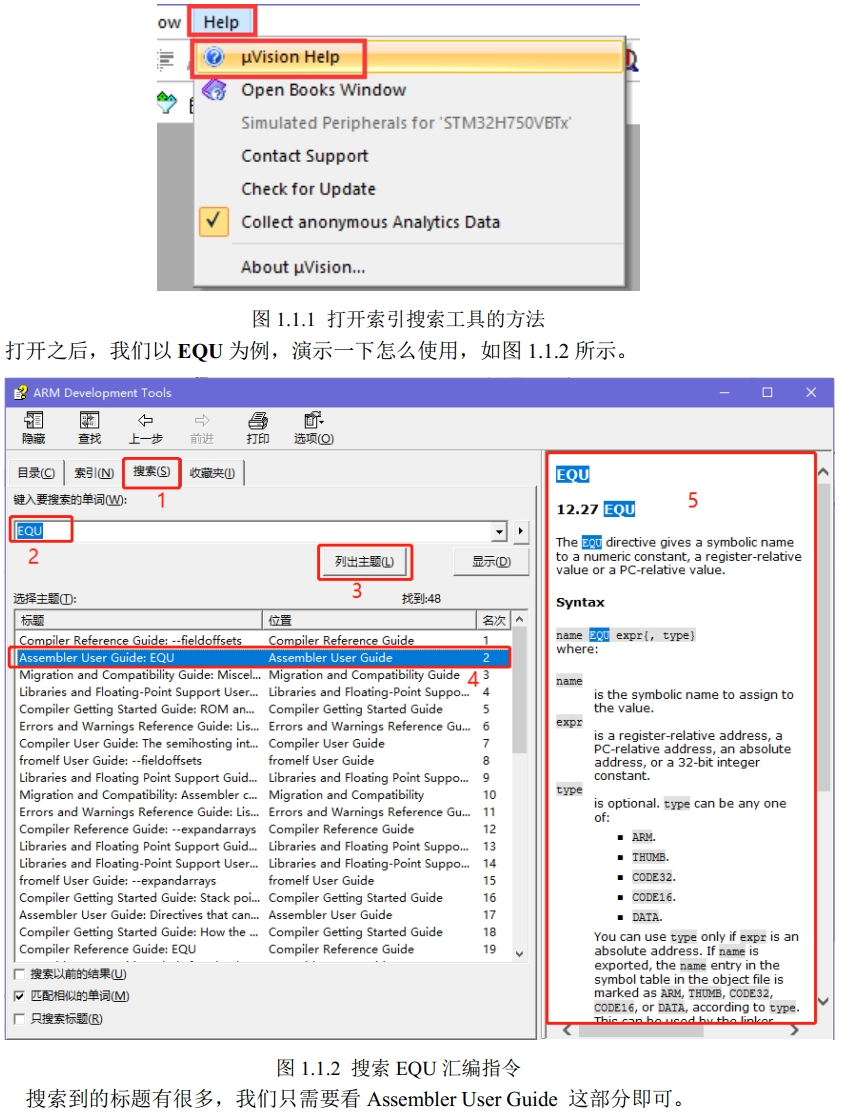Click the 列出主题 button
The image size is (853, 1117).
pos(365,562)
